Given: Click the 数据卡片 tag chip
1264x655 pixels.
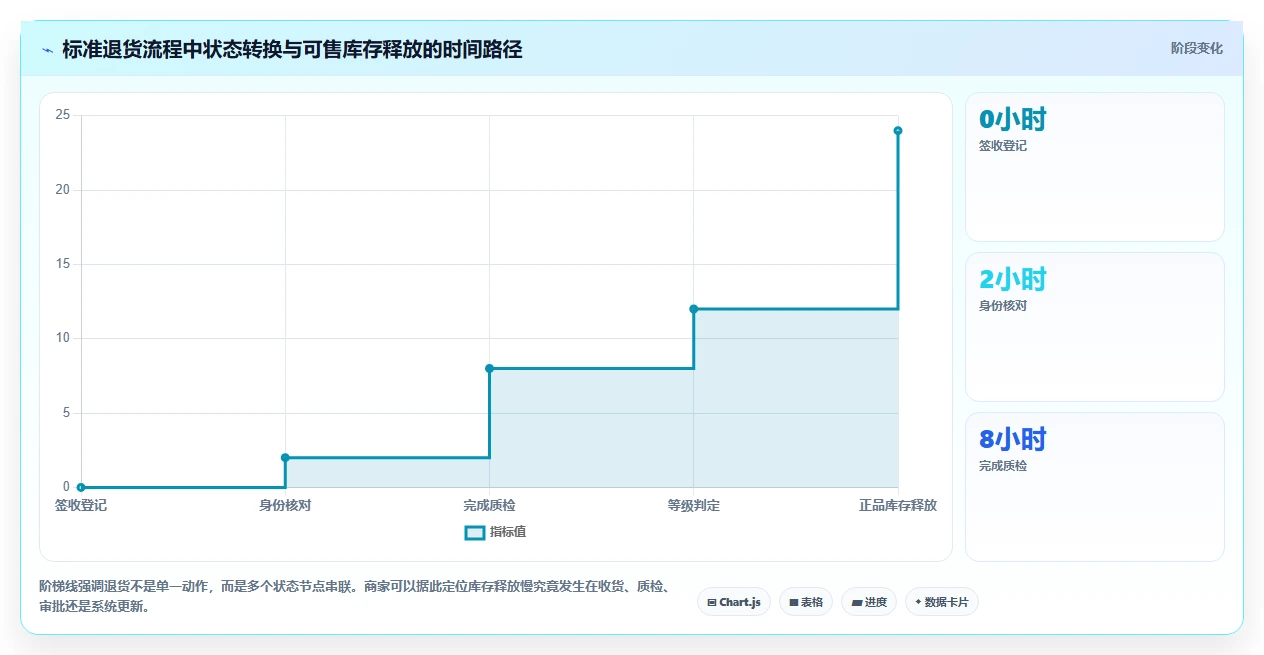Looking at the screenshot, I should point(942,602).
